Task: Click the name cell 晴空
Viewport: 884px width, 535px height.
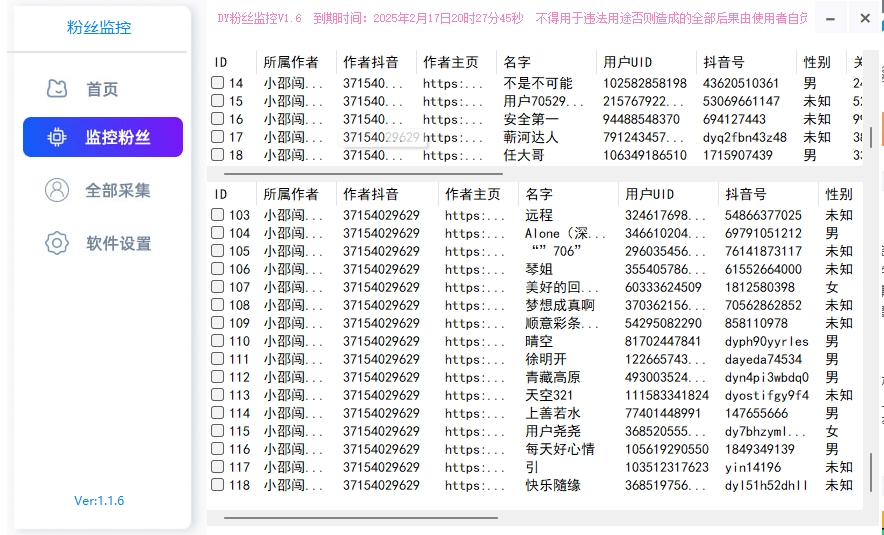Action: pos(539,342)
